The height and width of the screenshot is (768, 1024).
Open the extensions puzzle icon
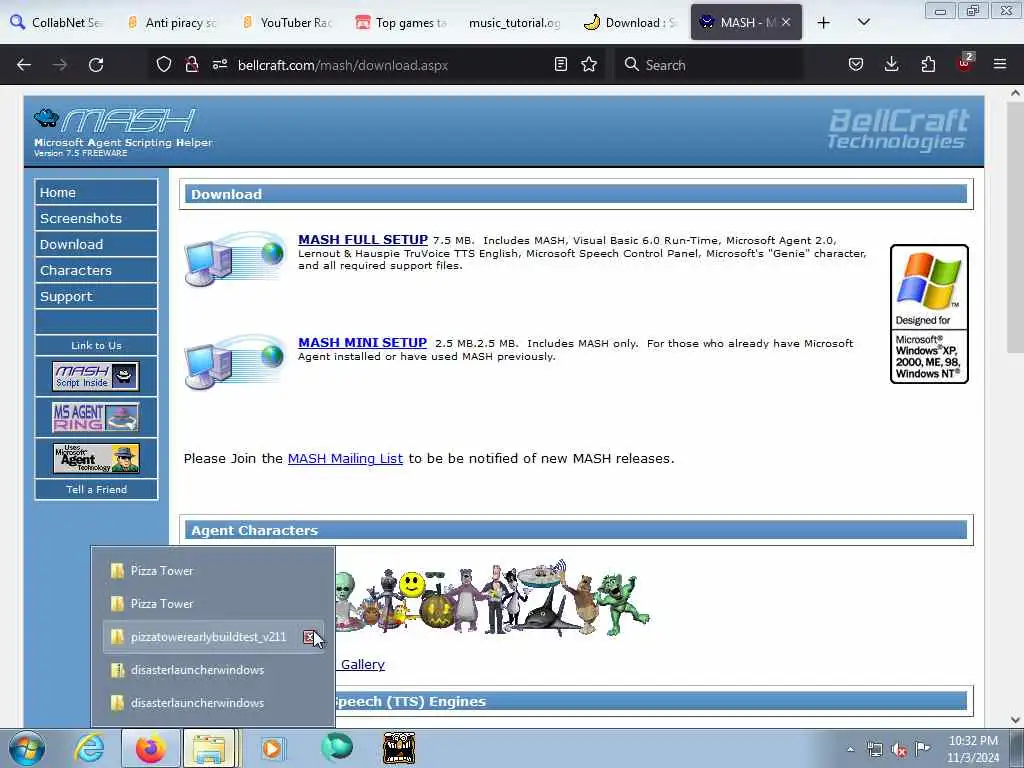click(928, 64)
